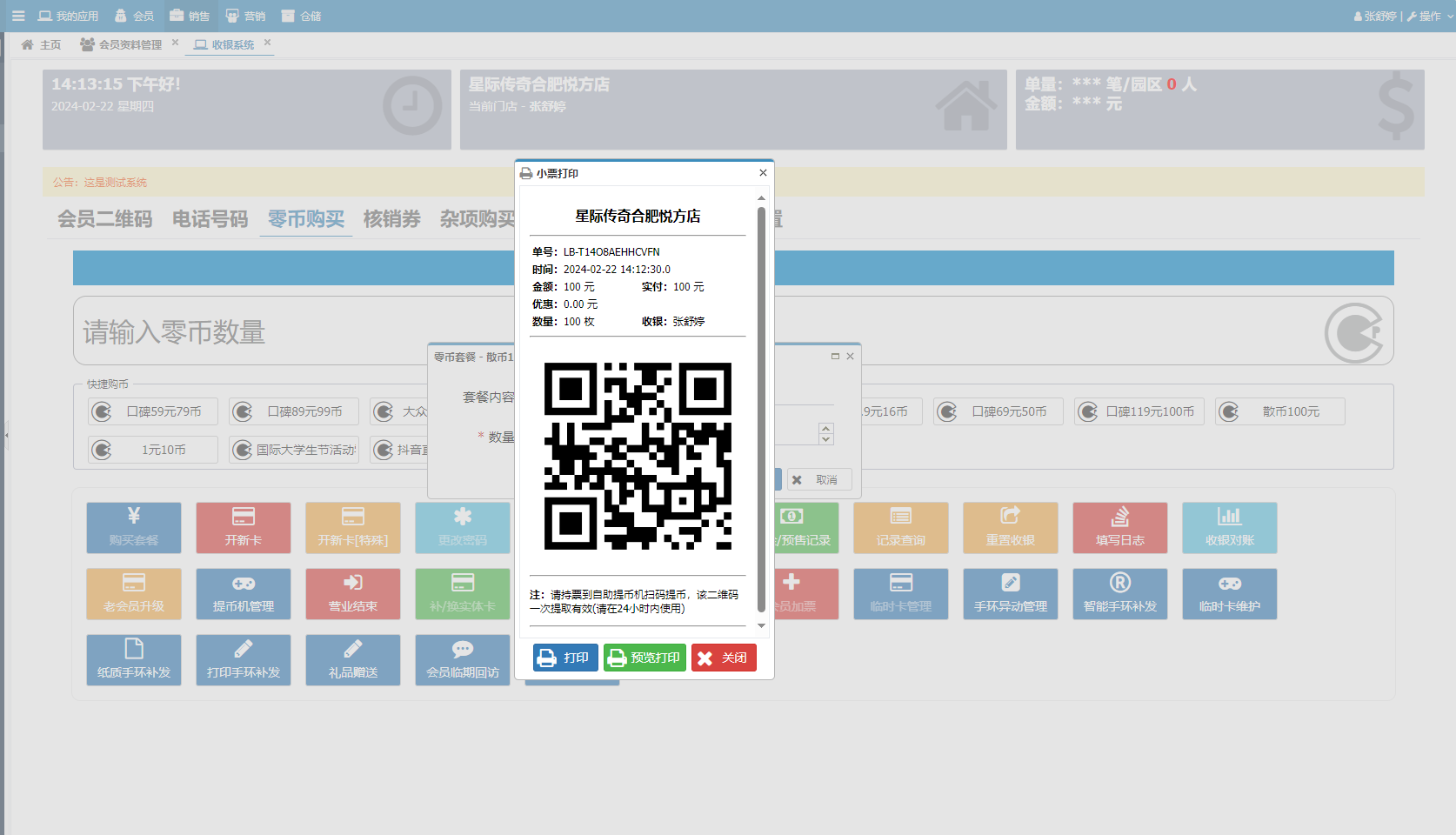Image resolution: width=1456 pixels, height=835 pixels.
Task: Open the 更改密码 tile
Action: point(463,528)
